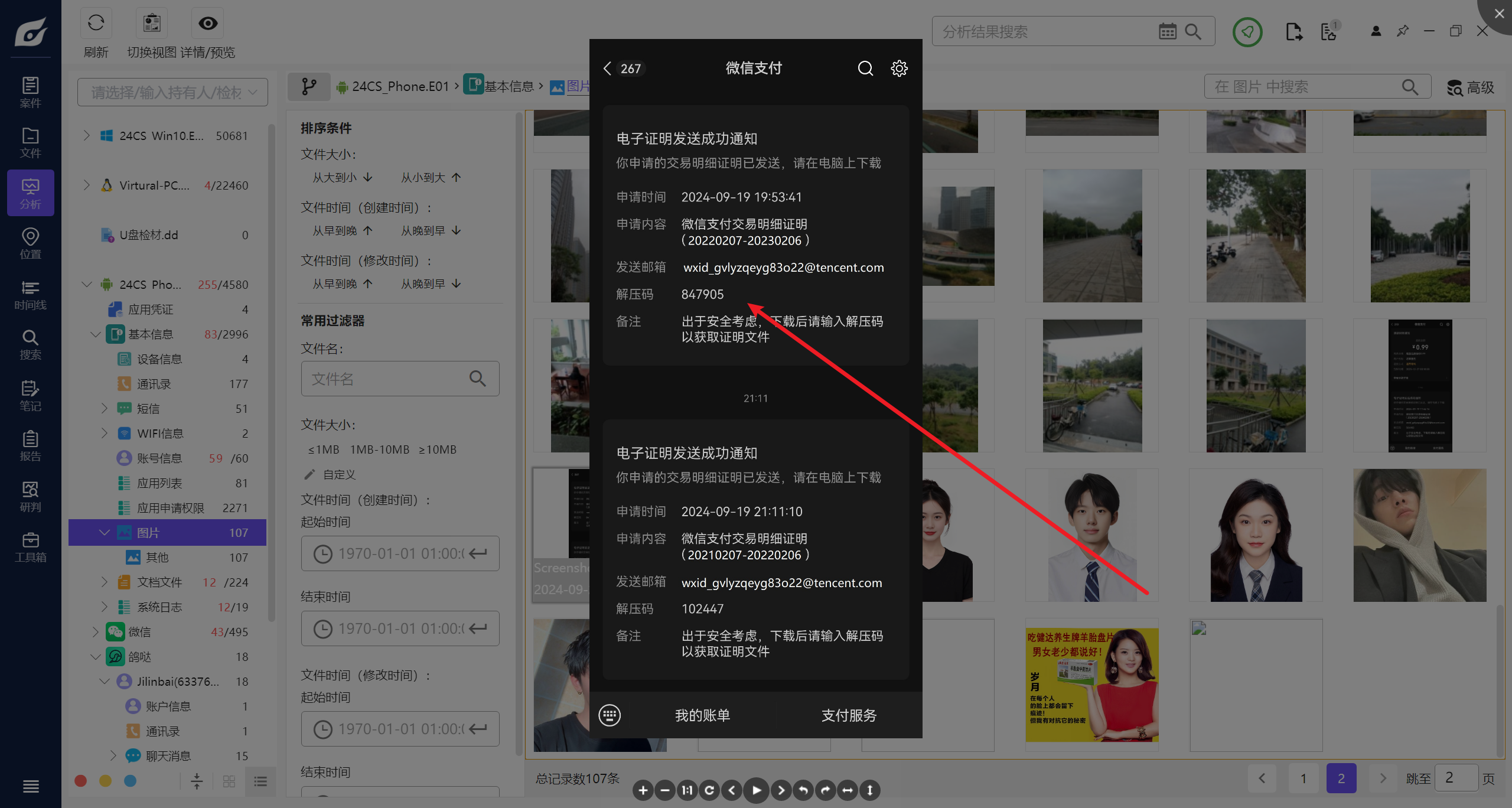Reset image preview to 1:1 scale

[x=687, y=790]
